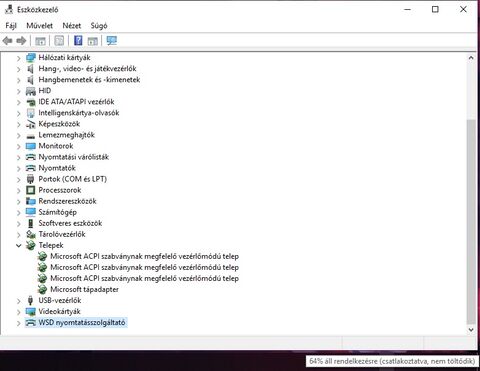Select the Rendszereszközök label
The image size is (480, 371).
67,201
